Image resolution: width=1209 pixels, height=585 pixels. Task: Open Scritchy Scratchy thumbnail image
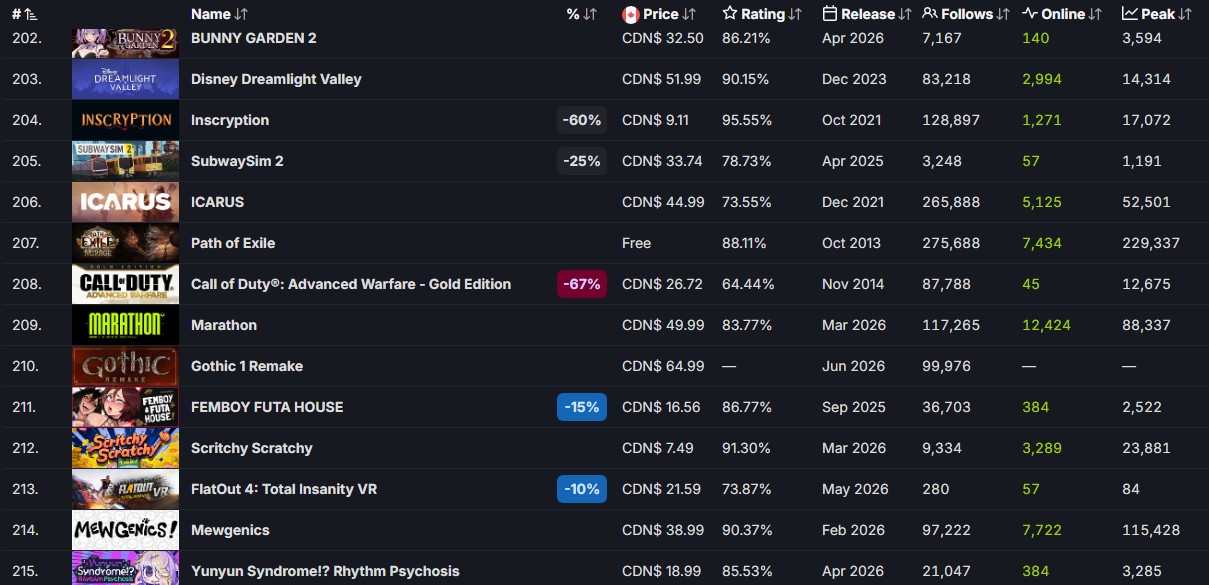click(125, 448)
